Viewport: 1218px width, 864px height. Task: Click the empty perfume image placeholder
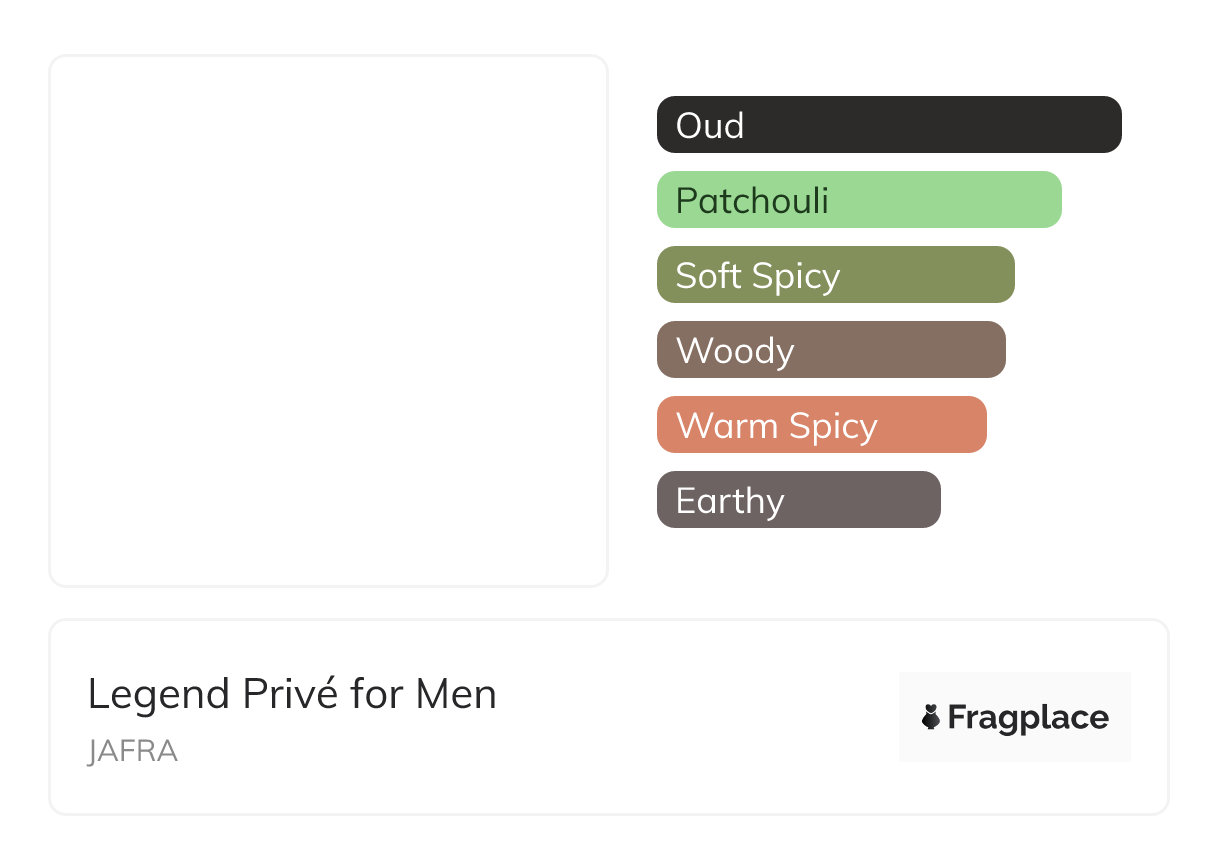329,321
